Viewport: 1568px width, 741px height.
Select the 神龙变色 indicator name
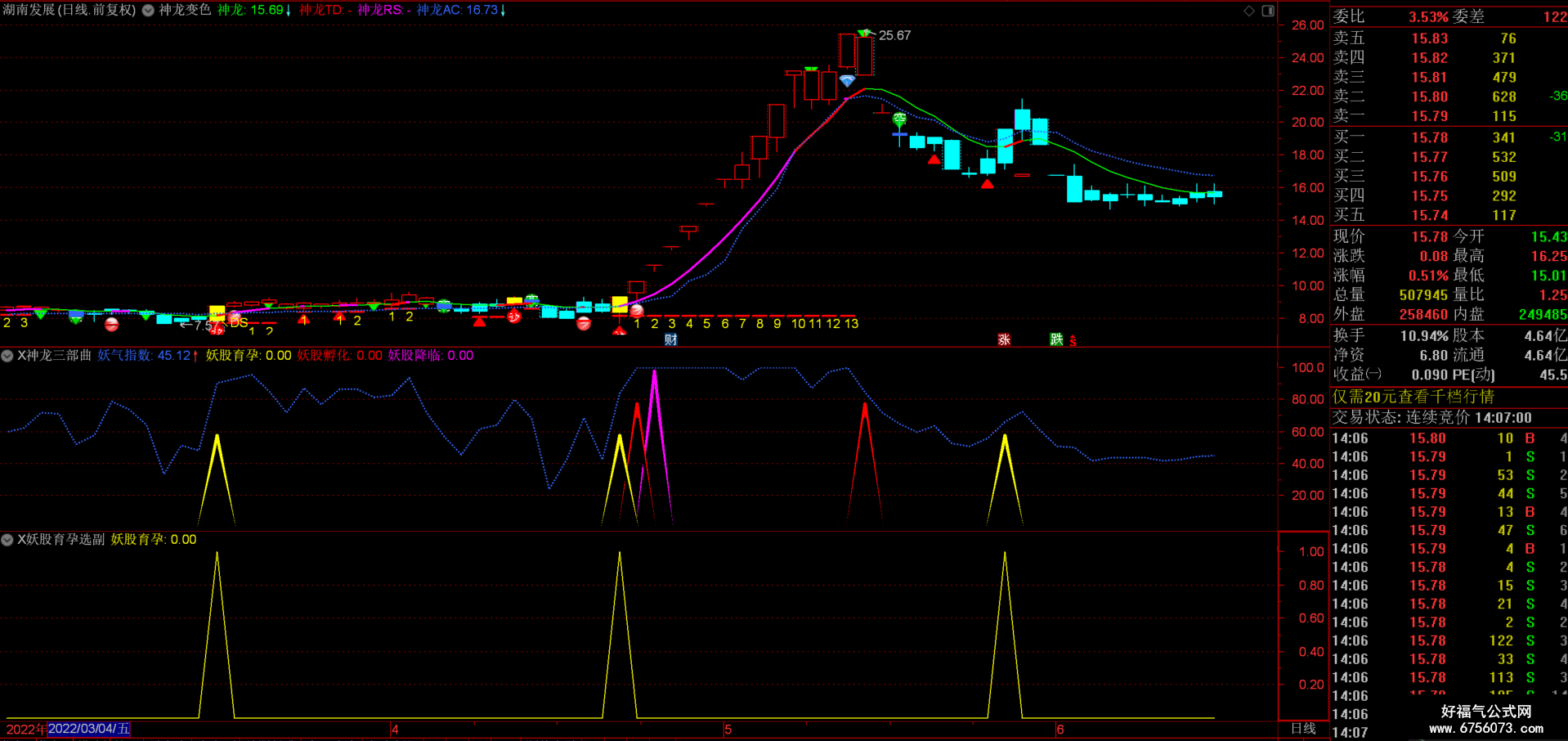coord(185,10)
